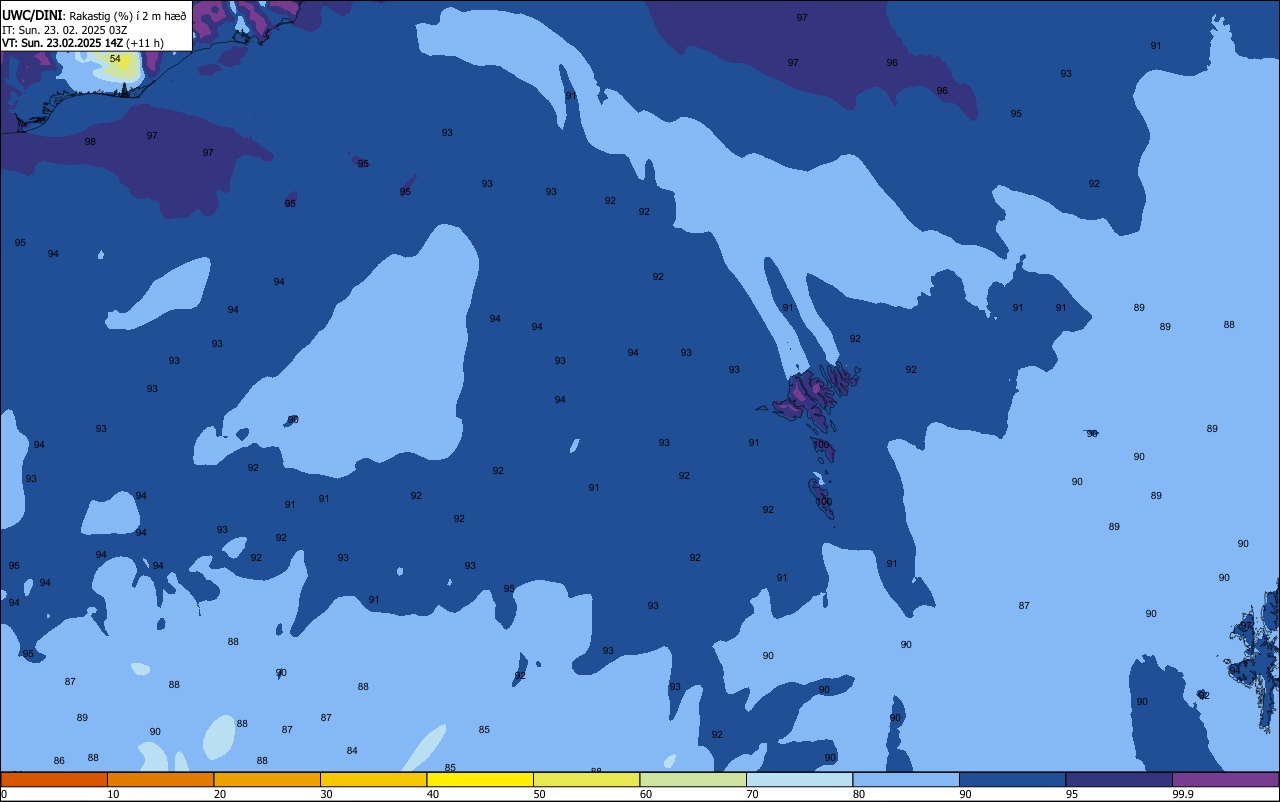The image size is (1280, 802).
Task: Select the '86' humidity value on the map
Action: click(59, 761)
